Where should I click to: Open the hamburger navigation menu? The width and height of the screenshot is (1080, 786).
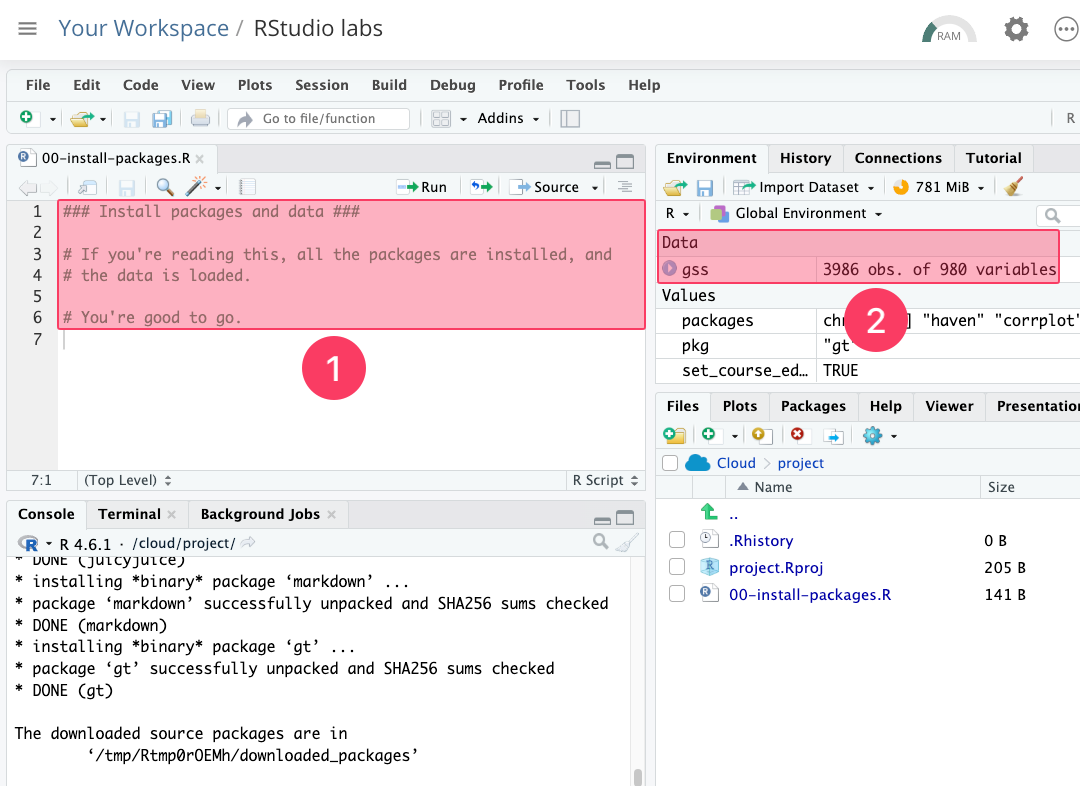(28, 28)
